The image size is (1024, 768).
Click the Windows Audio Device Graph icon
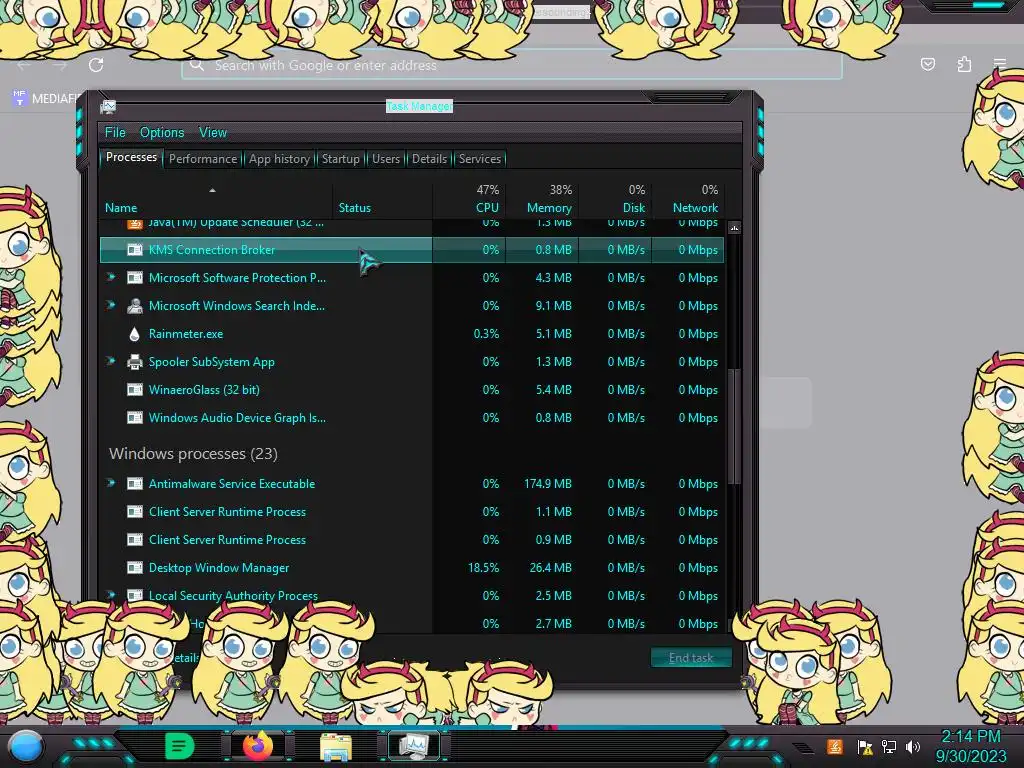point(135,418)
